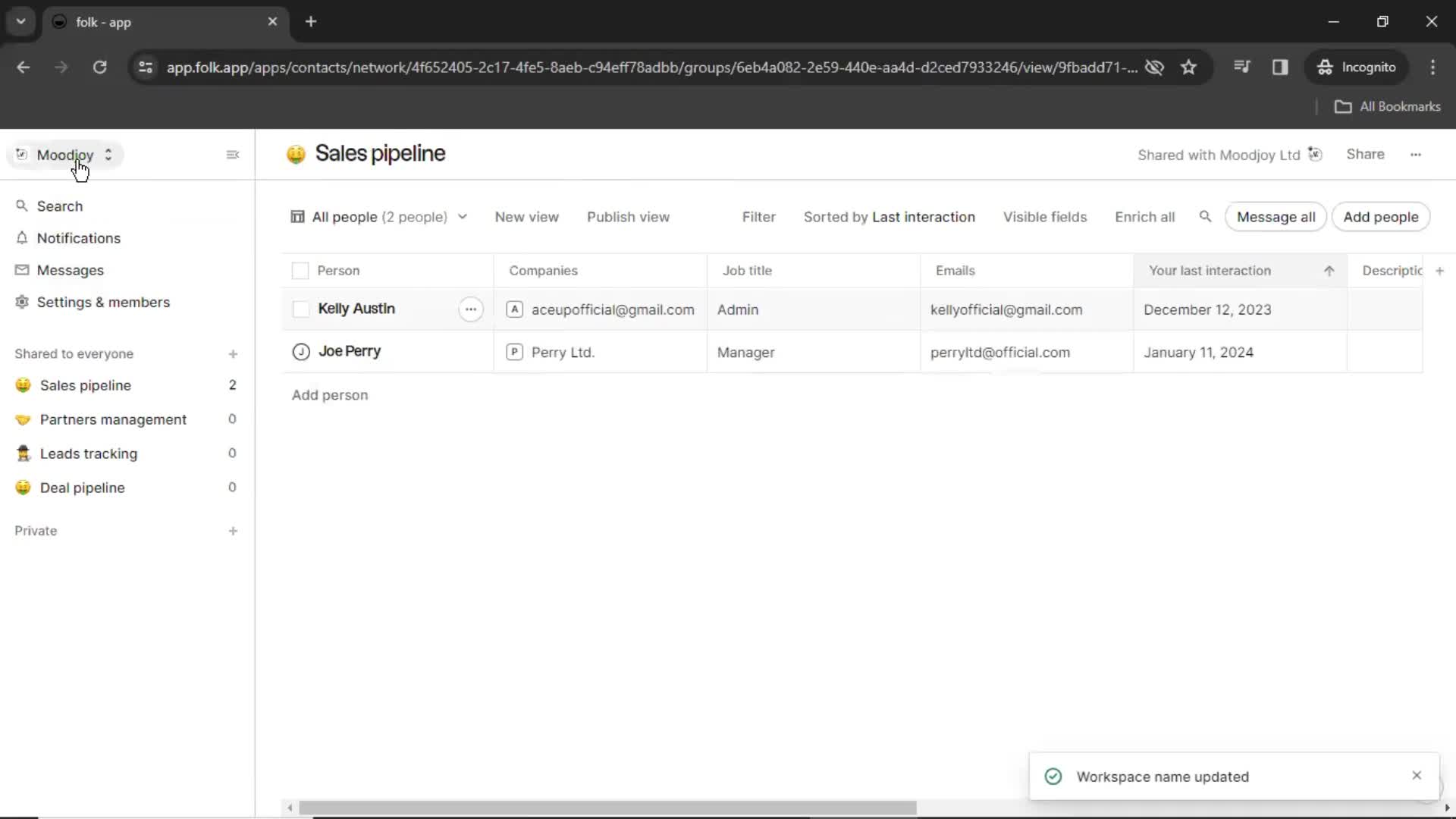This screenshot has width=1456, height=819.
Task: Click the Message all button
Action: (x=1276, y=217)
